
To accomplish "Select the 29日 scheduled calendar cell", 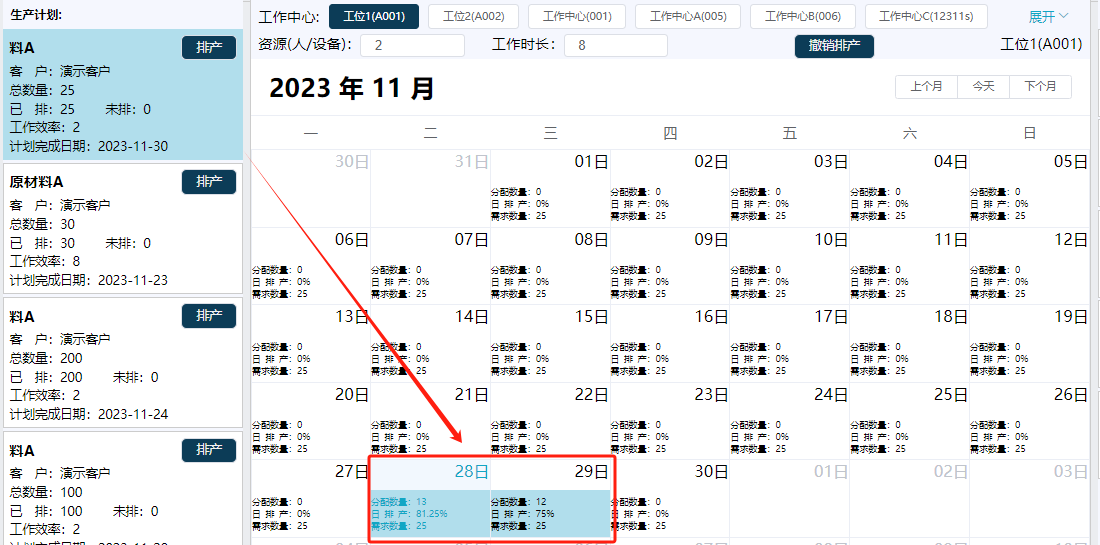I will pos(550,500).
